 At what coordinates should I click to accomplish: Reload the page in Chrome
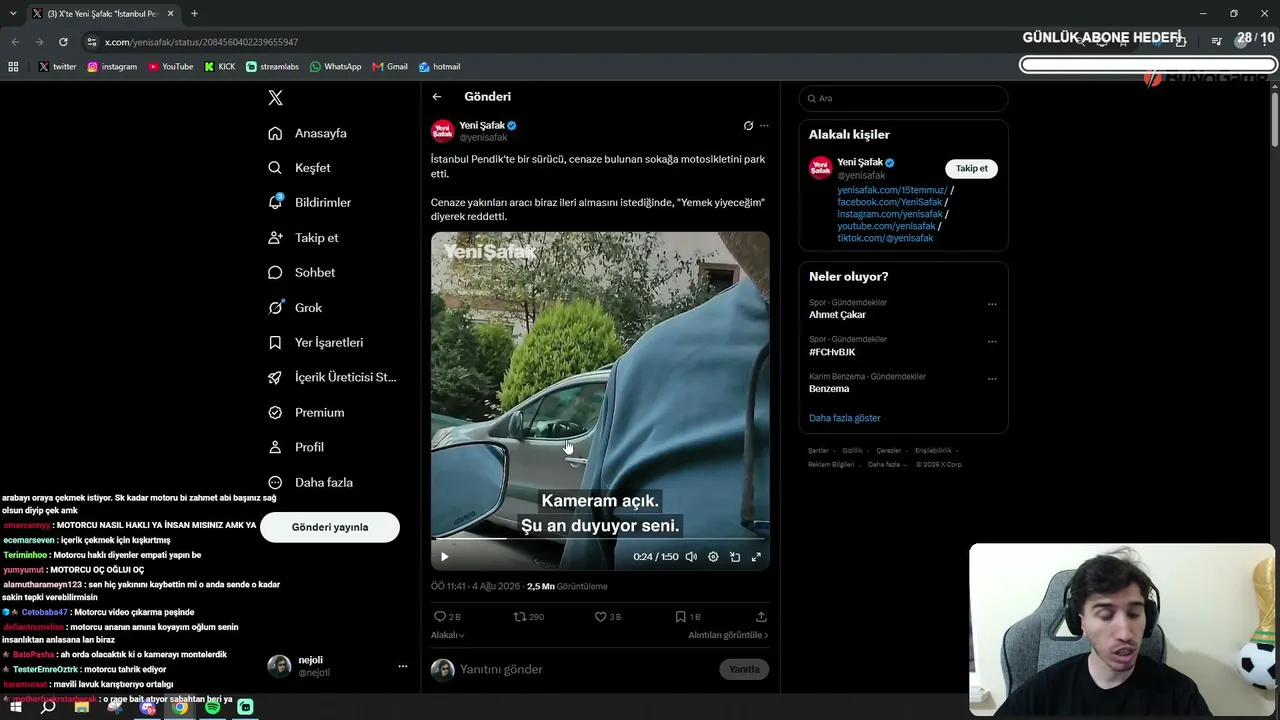[63, 42]
